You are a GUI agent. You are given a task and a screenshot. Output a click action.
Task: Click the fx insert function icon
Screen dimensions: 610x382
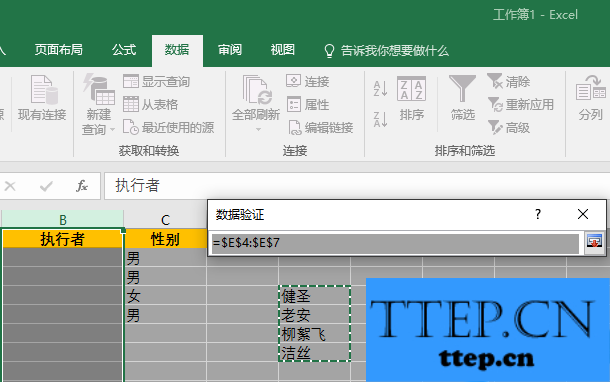tap(81, 186)
